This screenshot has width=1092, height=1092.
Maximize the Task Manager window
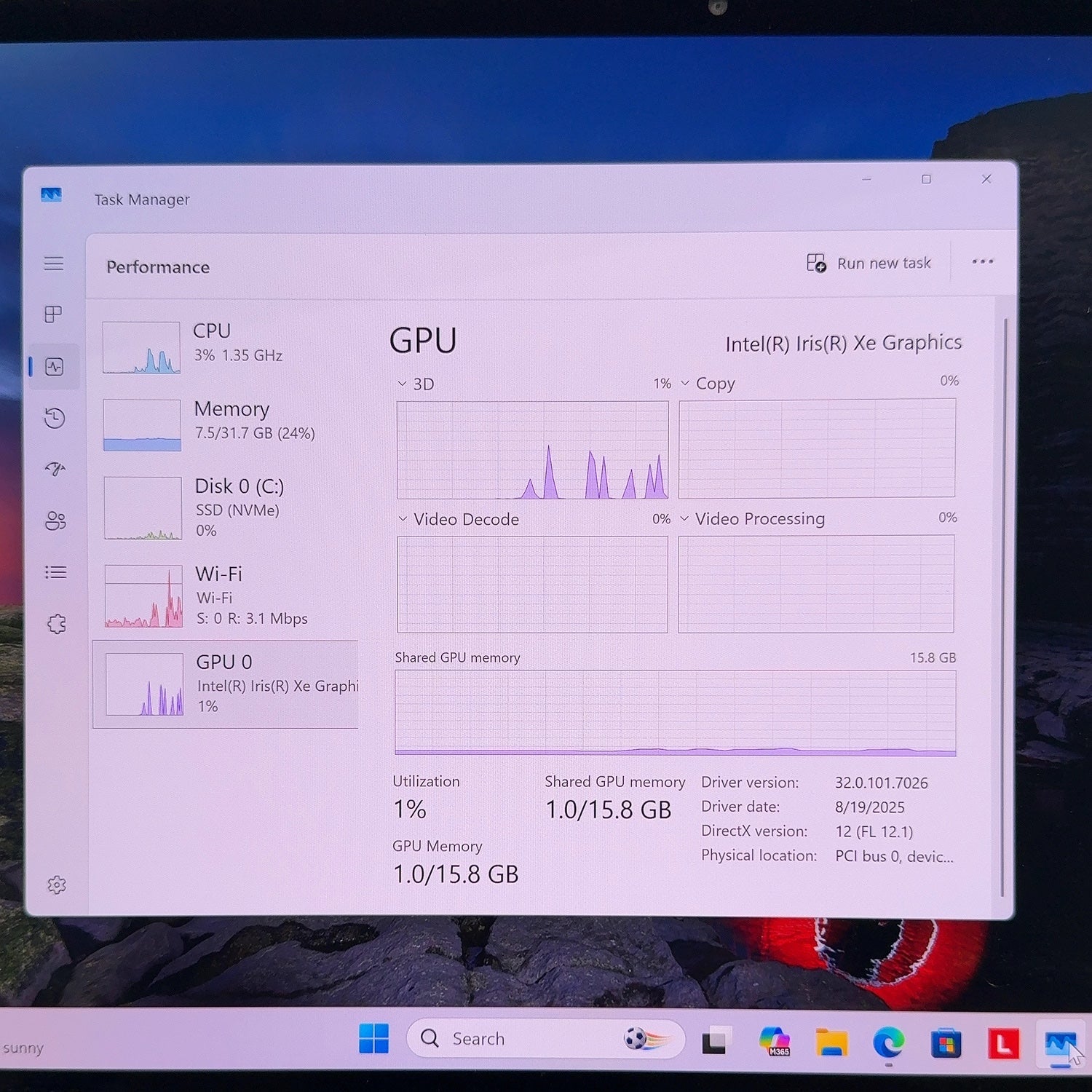point(926,179)
